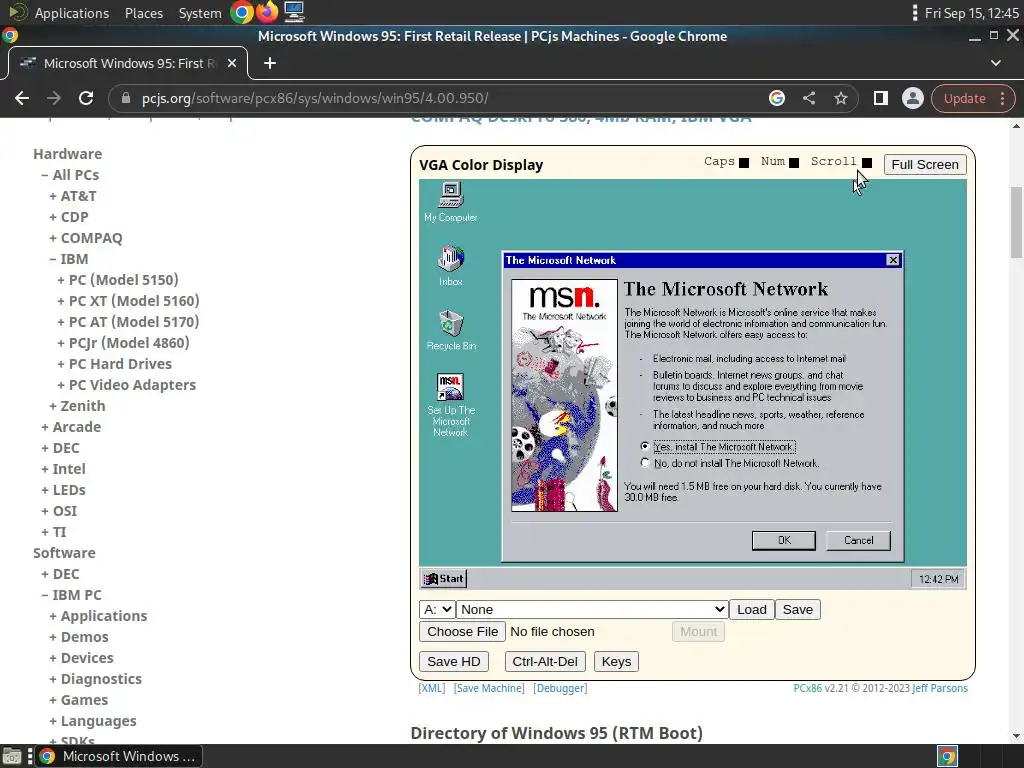Click Cancel in the Microsoft Network dialog
Viewport: 1024px width, 768px height.
tap(858, 540)
